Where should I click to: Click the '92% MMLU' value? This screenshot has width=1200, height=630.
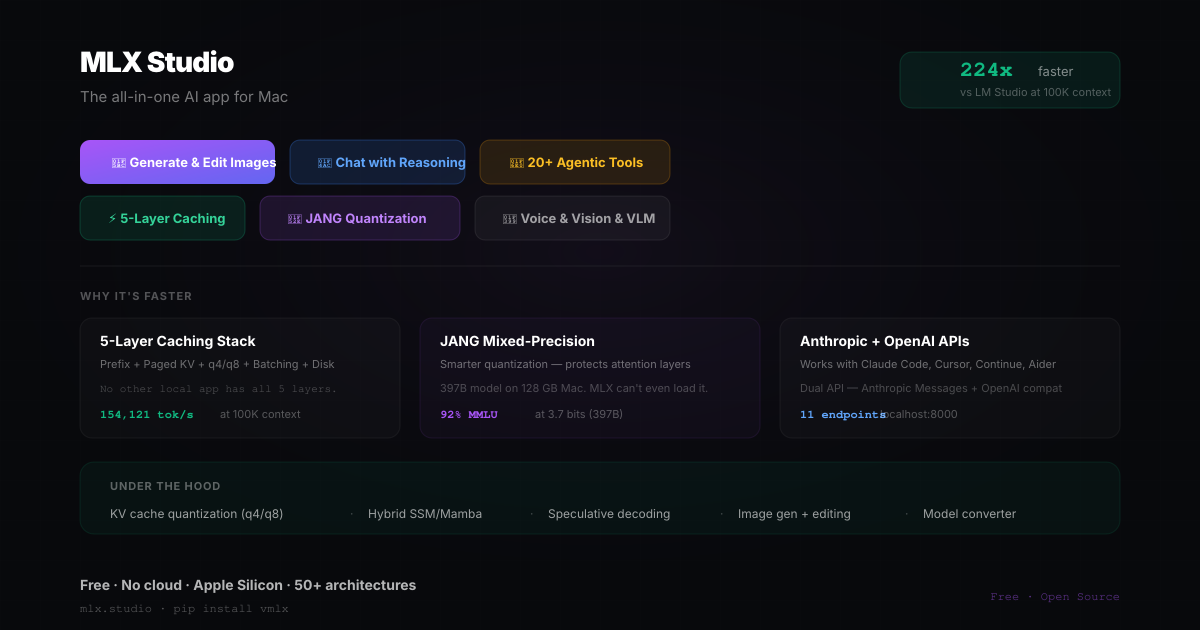pyautogui.click(x=469, y=414)
